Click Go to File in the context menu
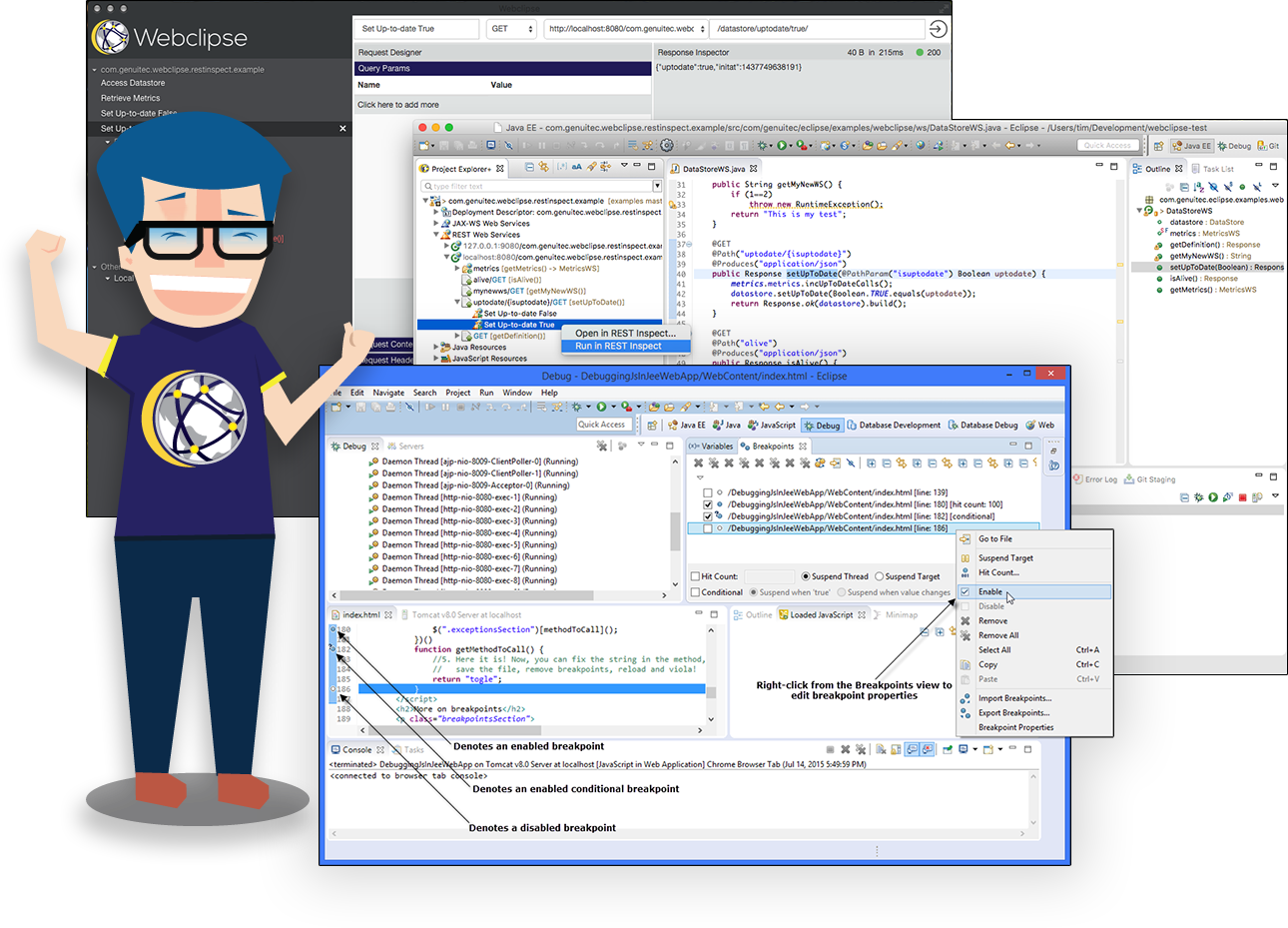Viewport: 1288px width, 928px height. click(994, 539)
